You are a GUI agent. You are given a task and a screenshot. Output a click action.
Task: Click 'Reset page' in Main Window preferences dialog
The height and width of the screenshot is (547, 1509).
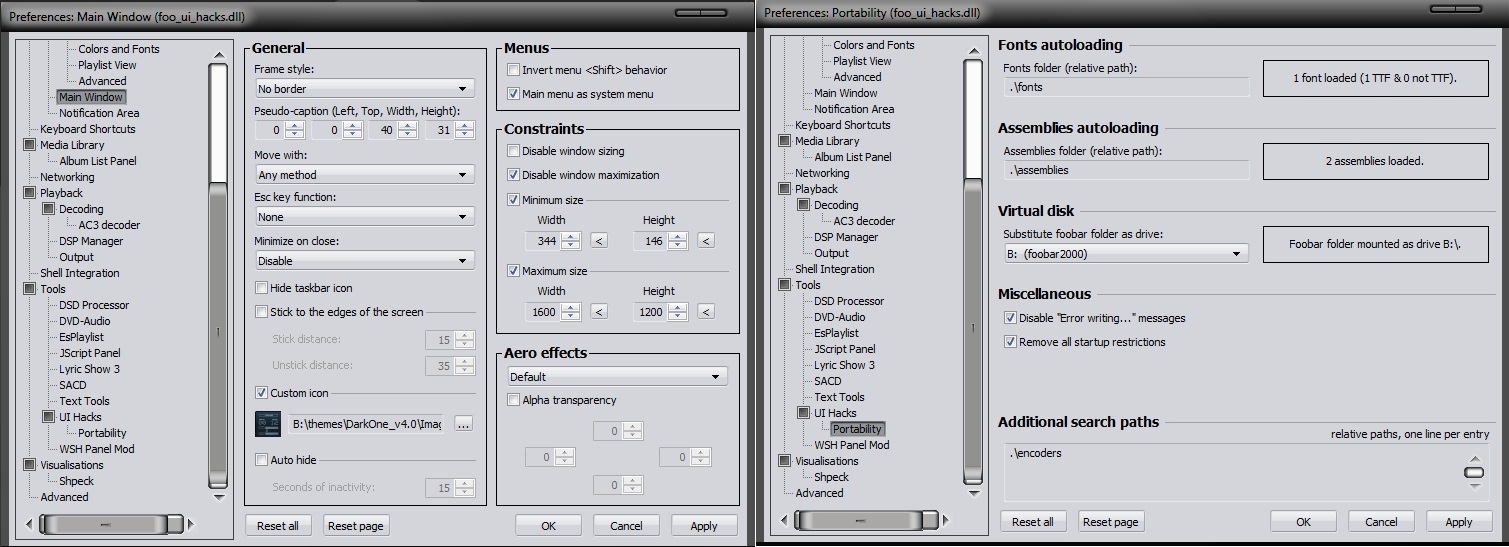[356, 526]
